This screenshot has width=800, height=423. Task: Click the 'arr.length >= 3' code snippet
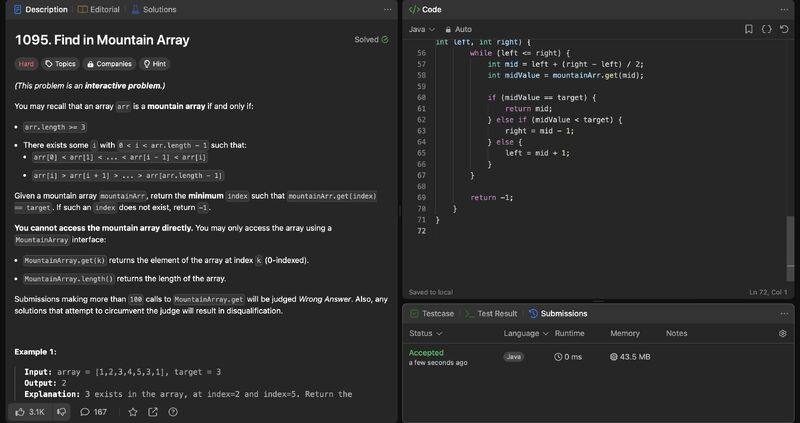(x=55, y=127)
